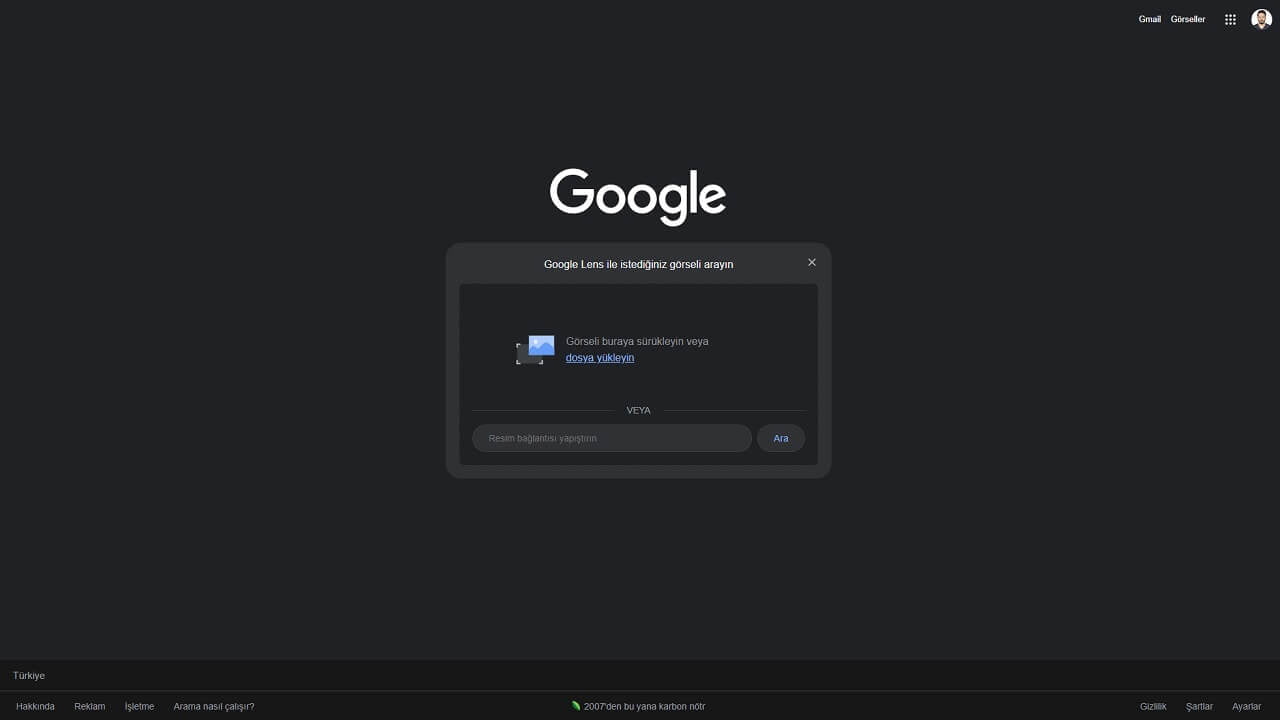Open the Reklam footer link
The height and width of the screenshot is (720, 1280).
89,706
